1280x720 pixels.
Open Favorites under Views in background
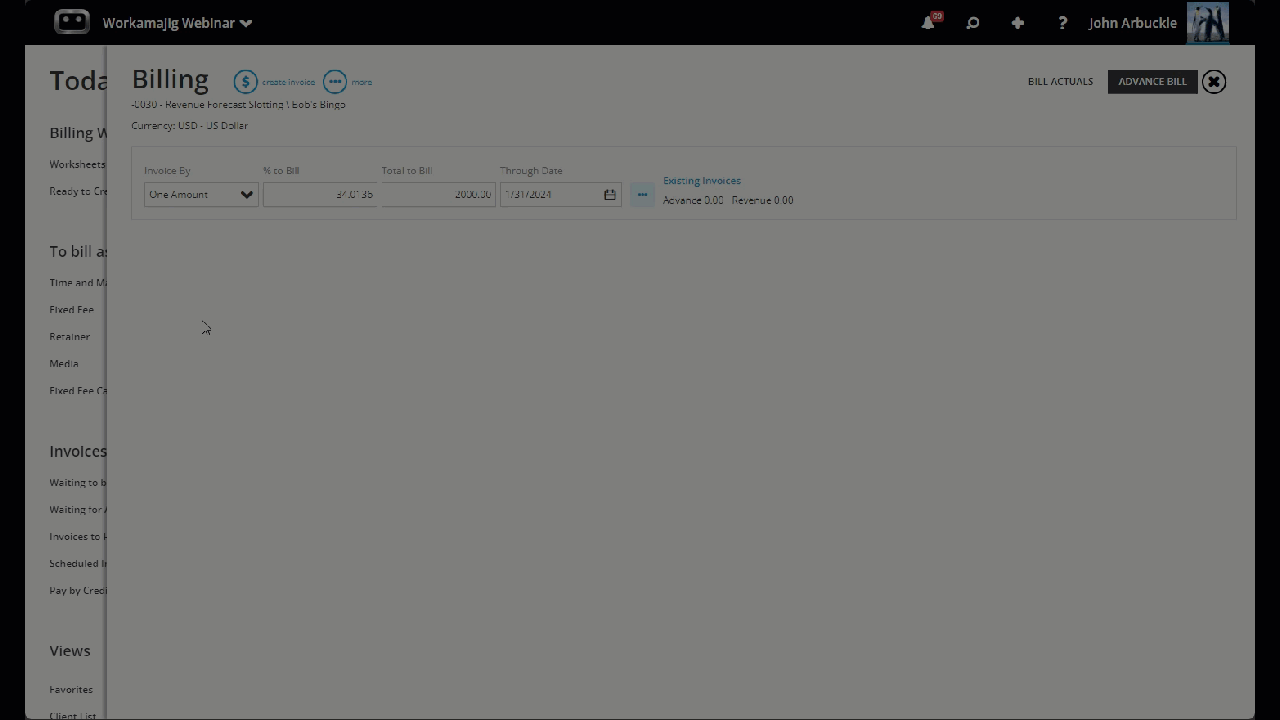click(71, 690)
